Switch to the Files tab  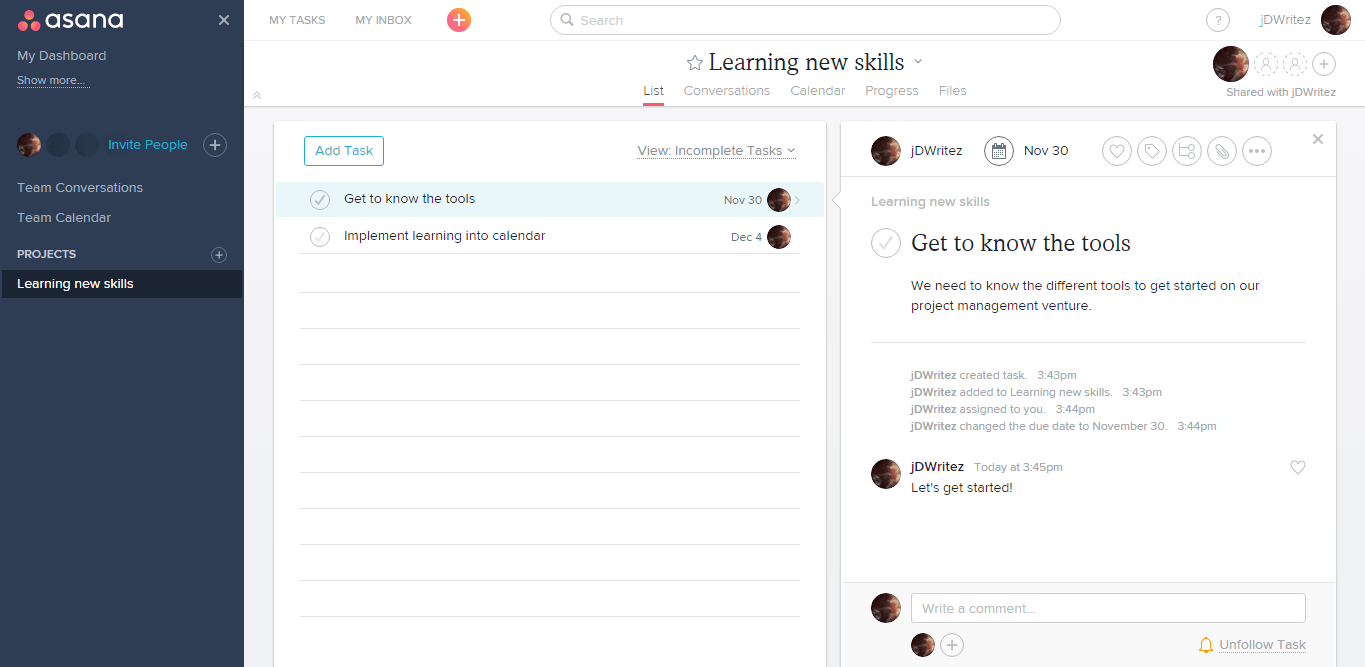953,91
